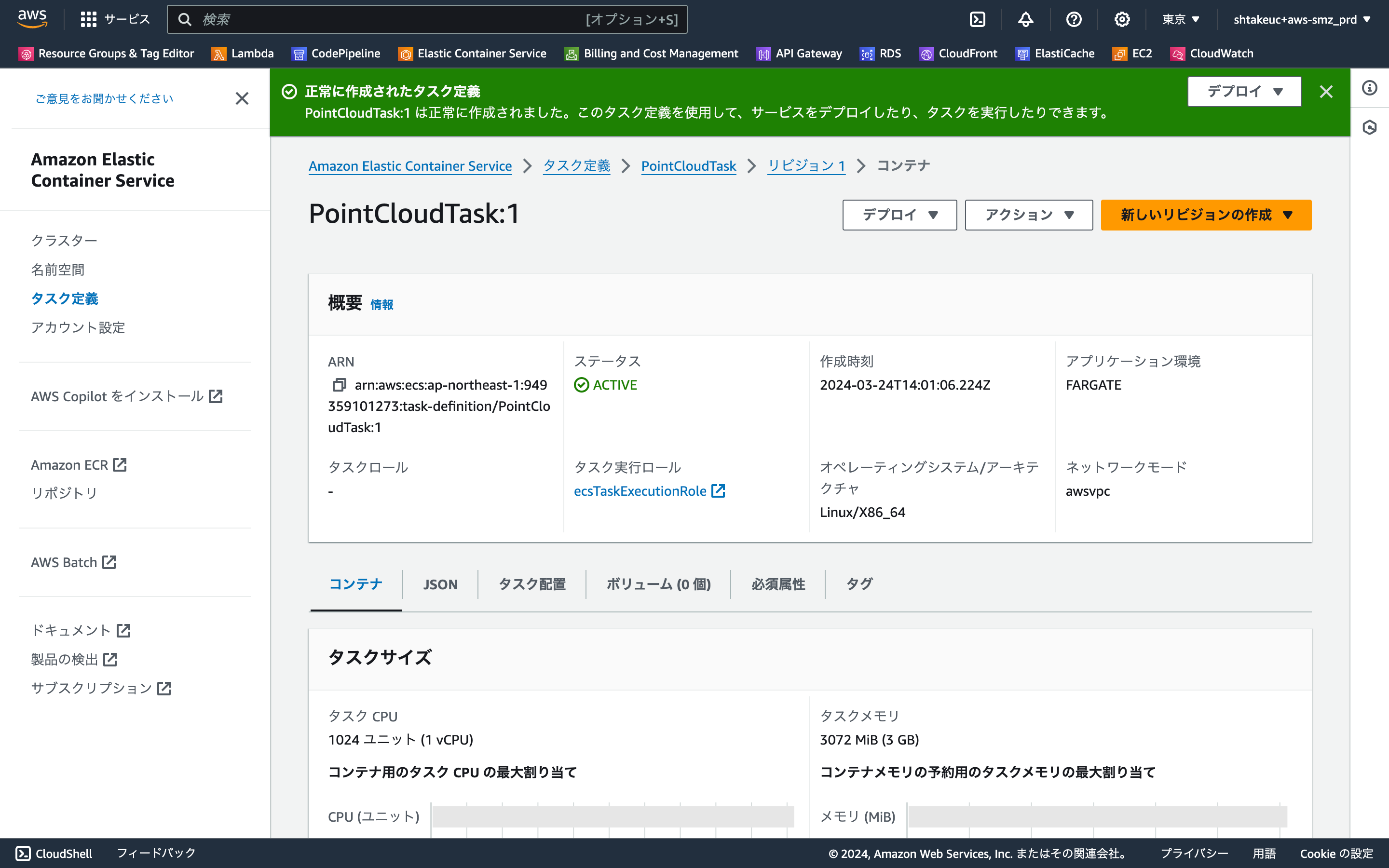
Task: Open the shtakeuc+aws-smz_prd account menu
Action: 1302,19
